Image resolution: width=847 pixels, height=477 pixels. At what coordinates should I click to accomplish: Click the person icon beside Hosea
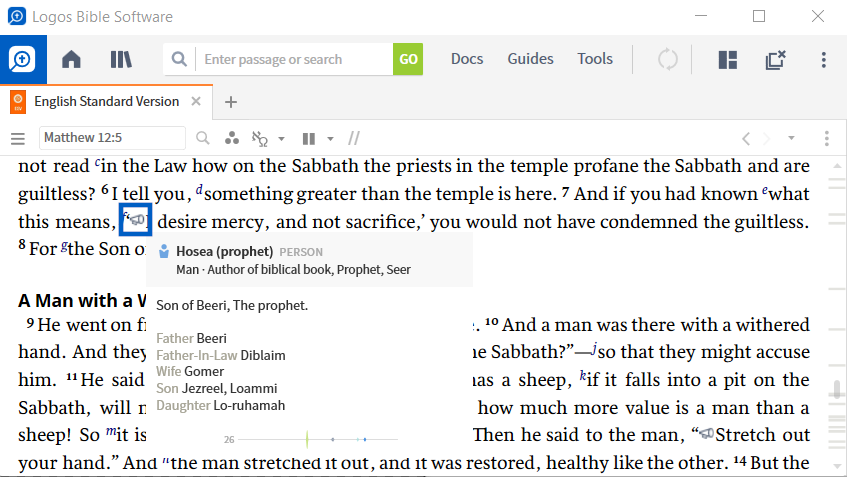click(x=164, y=251)
